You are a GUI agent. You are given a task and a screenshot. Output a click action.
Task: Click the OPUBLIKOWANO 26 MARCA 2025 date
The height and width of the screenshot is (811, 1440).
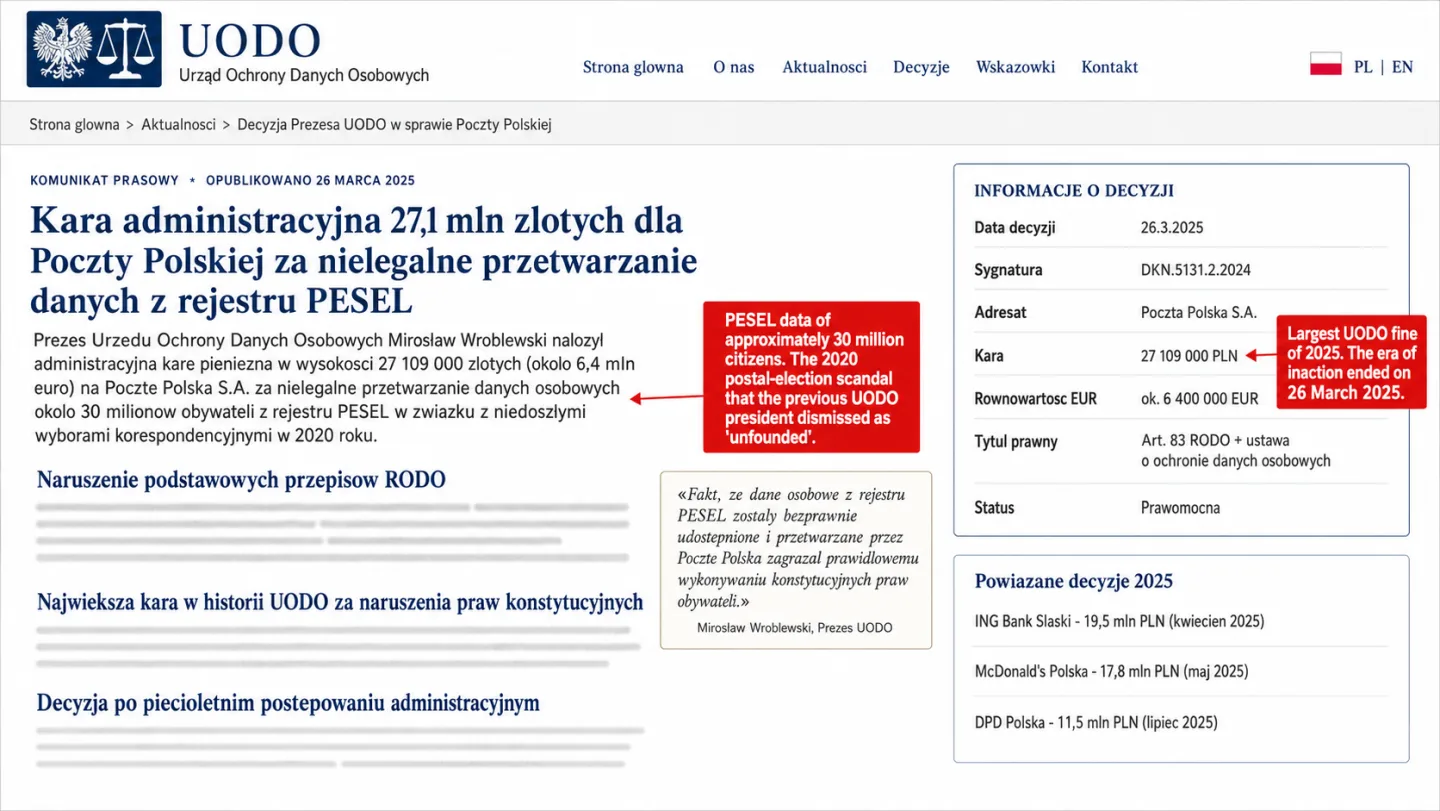click(x=310, y=181)
